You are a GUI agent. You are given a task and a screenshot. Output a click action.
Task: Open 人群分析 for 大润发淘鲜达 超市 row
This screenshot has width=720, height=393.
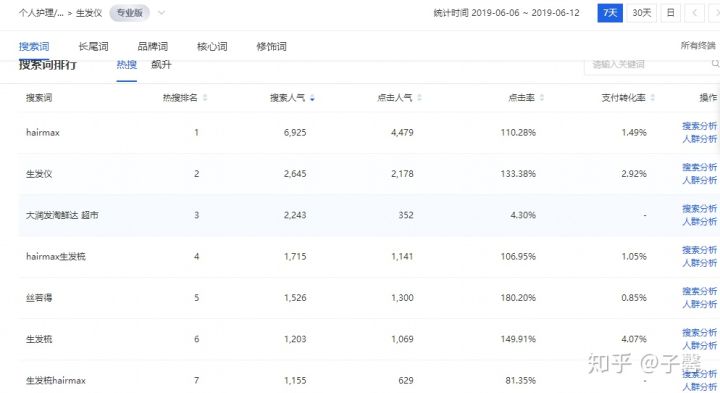[699, 221]
